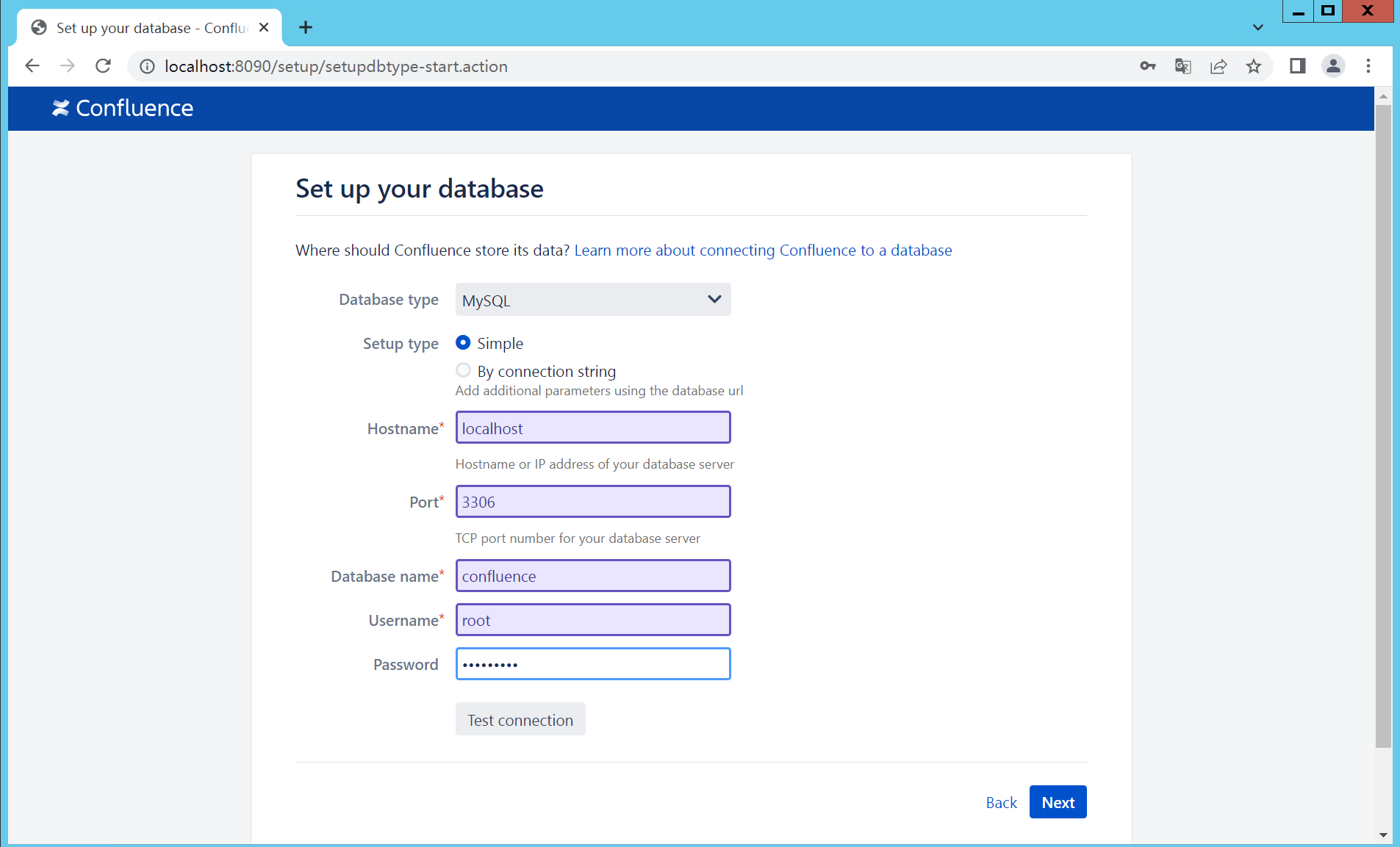
Task: Open Learn more about connecting Confluence link
Action: click(x=763, y=251)
